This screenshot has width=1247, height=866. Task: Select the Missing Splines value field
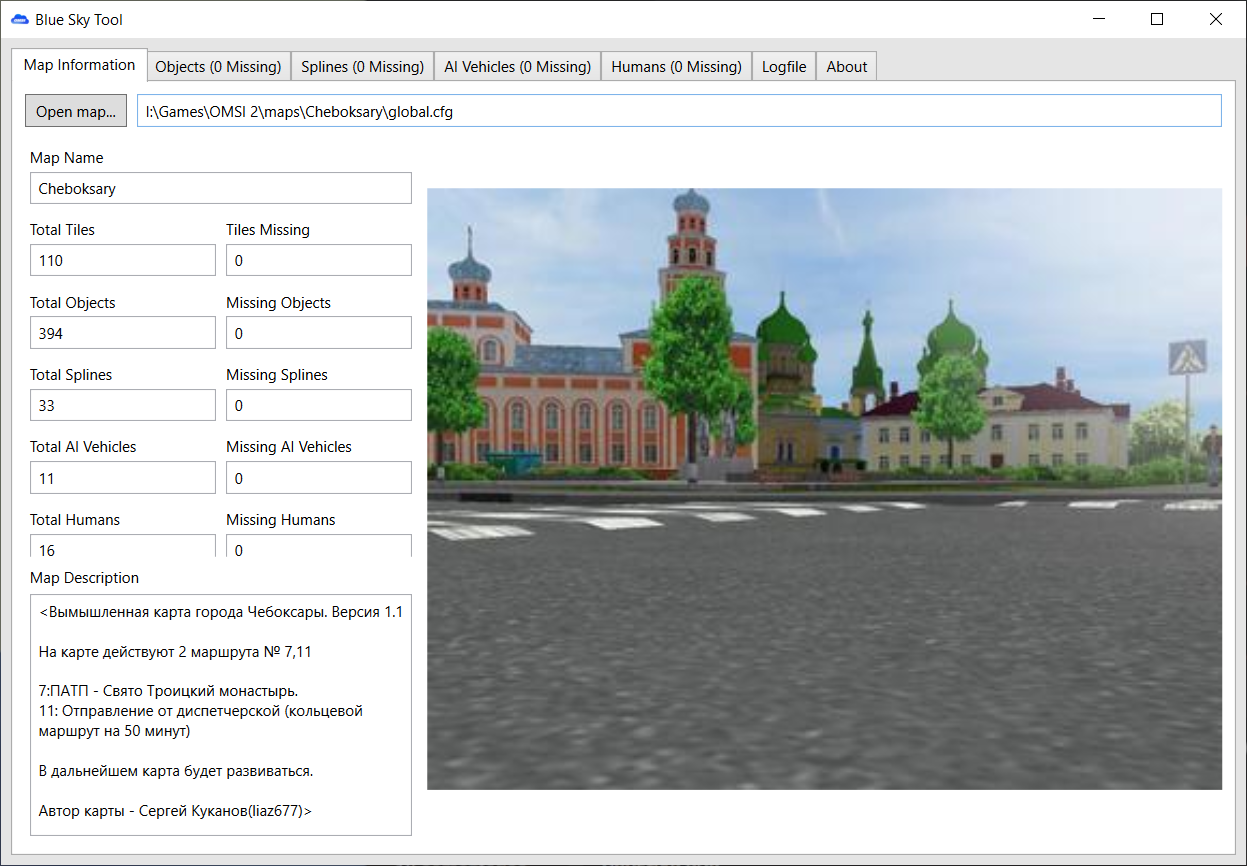319,405
